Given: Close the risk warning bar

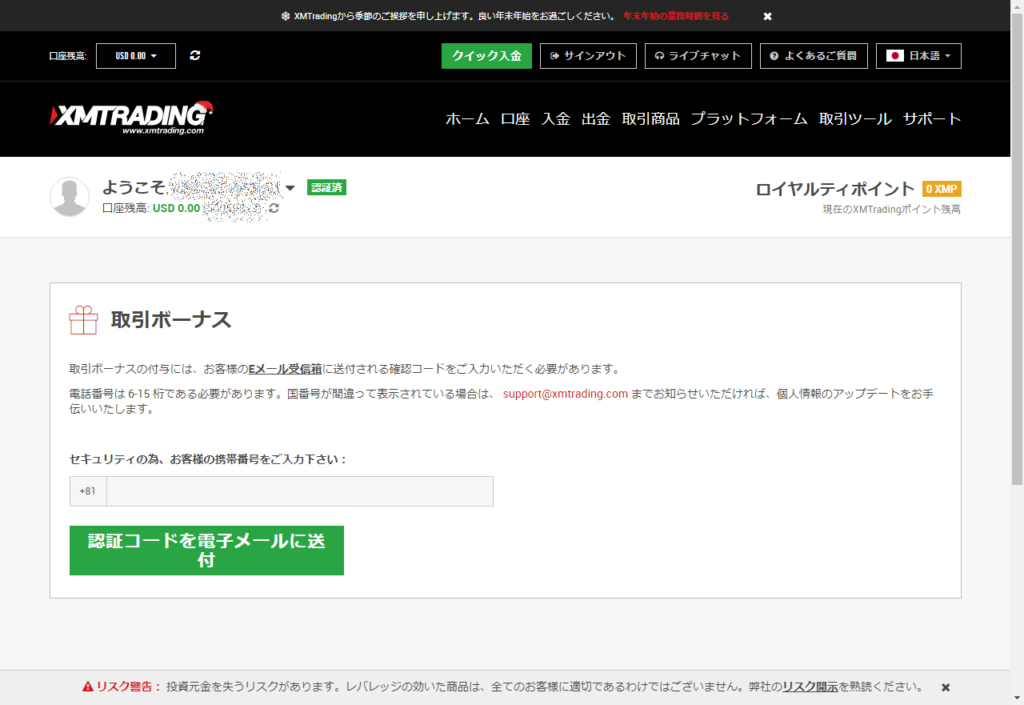Looking at the screenshot, I should coord(945,687).
